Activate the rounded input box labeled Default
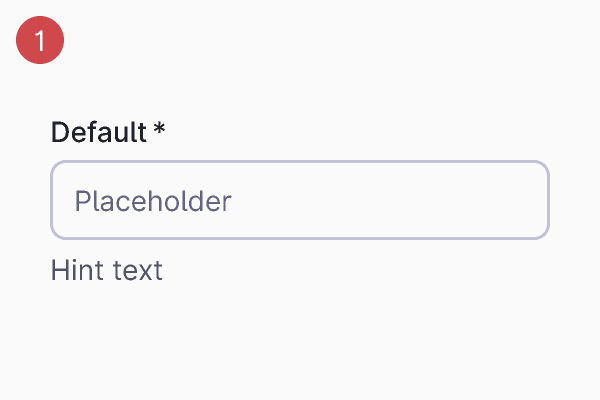The height and width of the screenshot is (400, 600). coord(300,201)
